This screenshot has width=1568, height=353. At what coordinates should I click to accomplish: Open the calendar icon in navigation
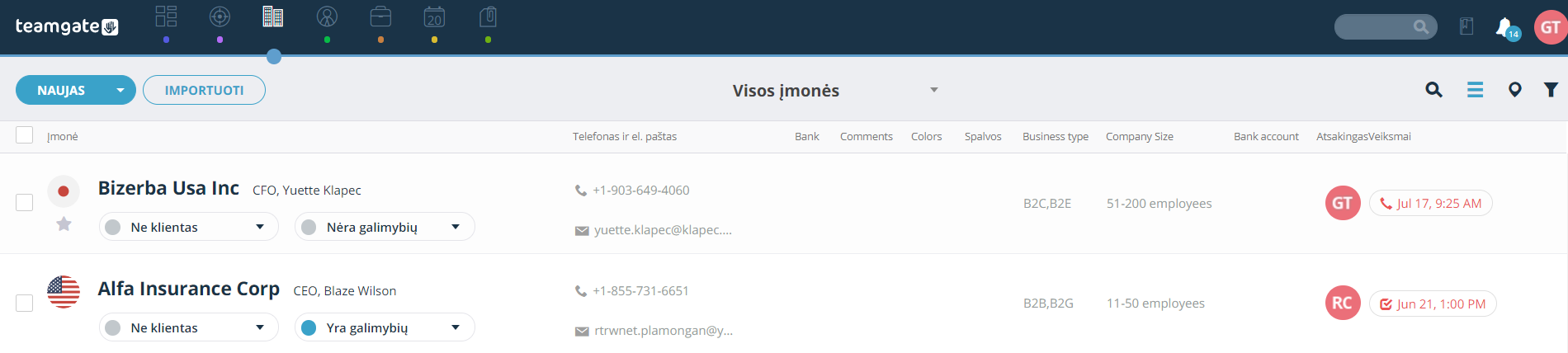point(434,16)
